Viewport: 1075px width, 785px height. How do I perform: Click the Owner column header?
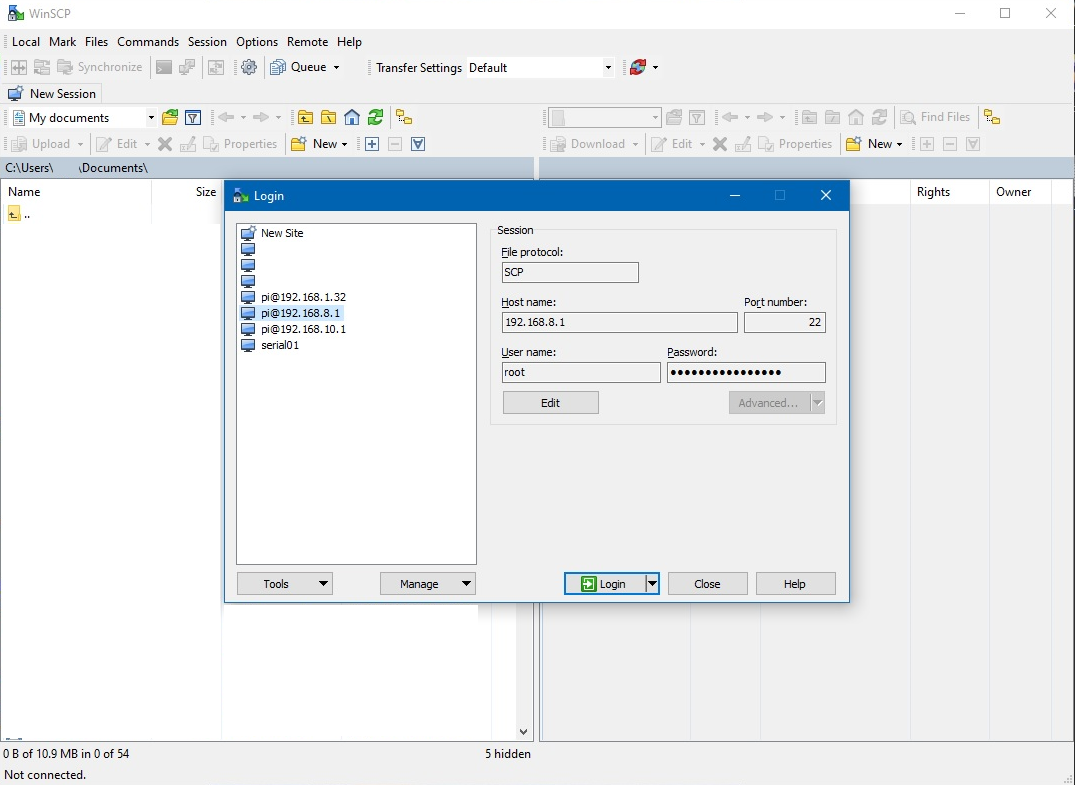[x=1020, y=192]
